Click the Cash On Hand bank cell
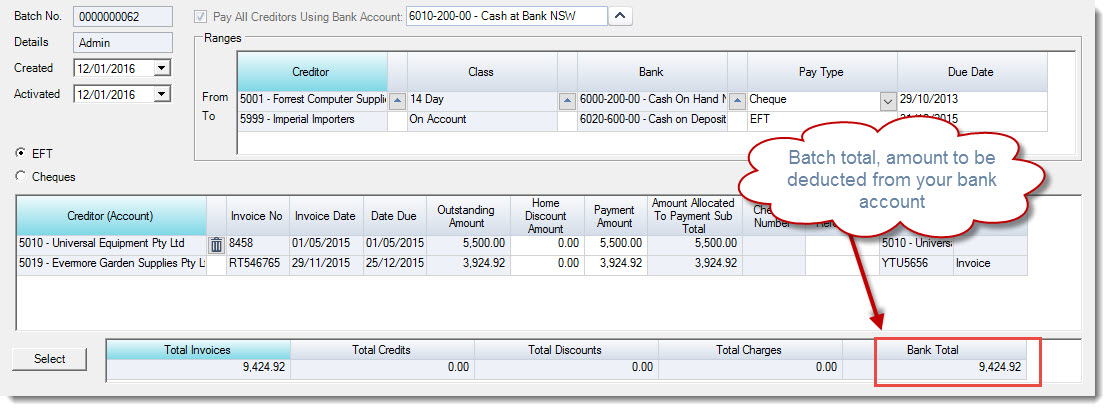This screenshot has width=1110, height=411. [x=652, y=101]
